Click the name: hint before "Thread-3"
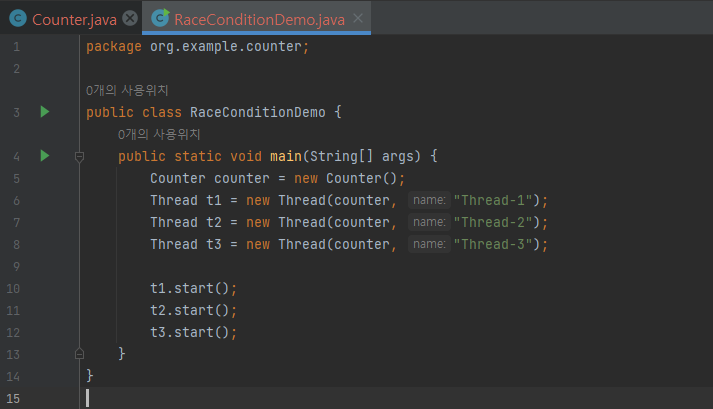The height and width of the screenshot is (409, 713). (429, 244)
